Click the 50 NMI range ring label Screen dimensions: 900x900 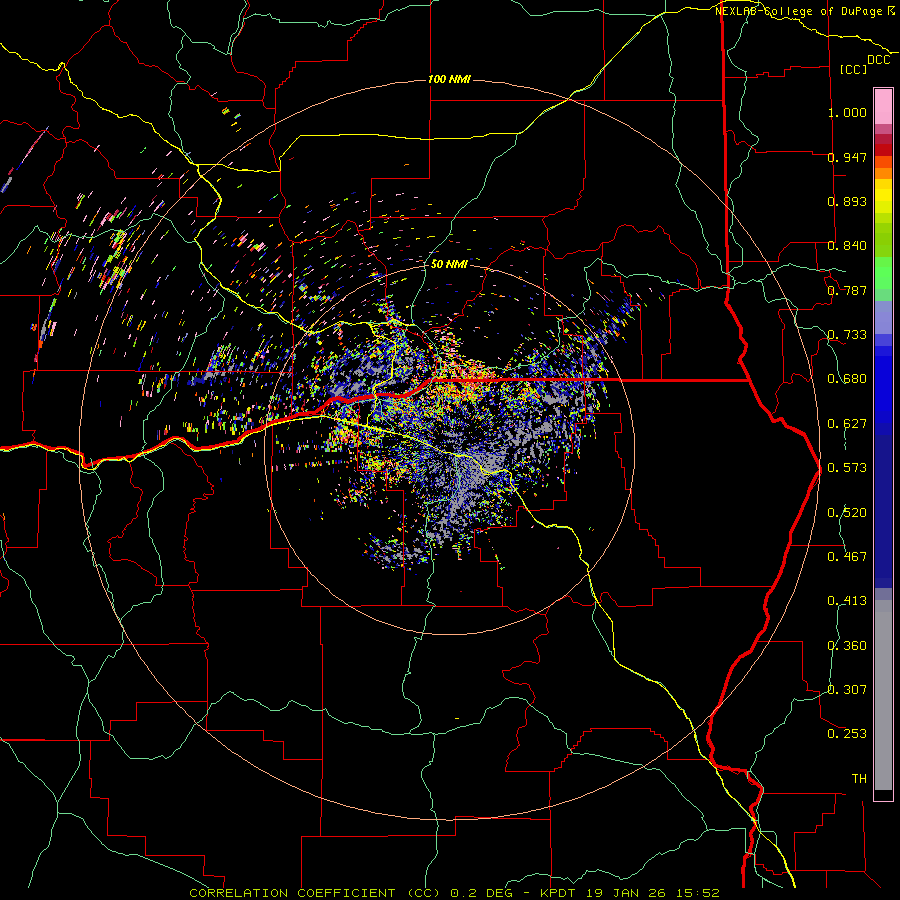449,264
